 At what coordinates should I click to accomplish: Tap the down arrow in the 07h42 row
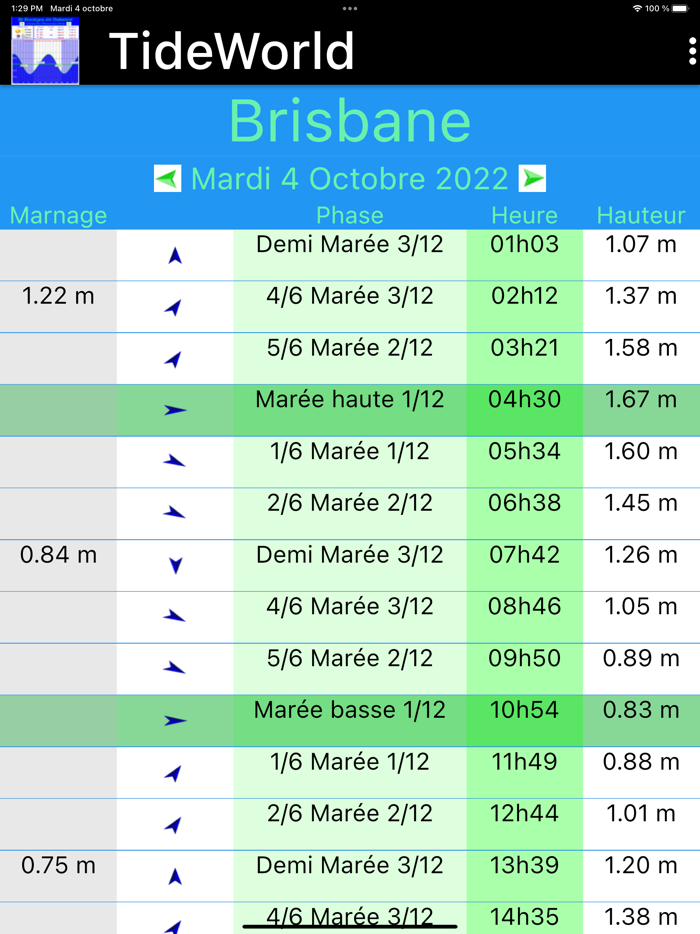[175, 566]
